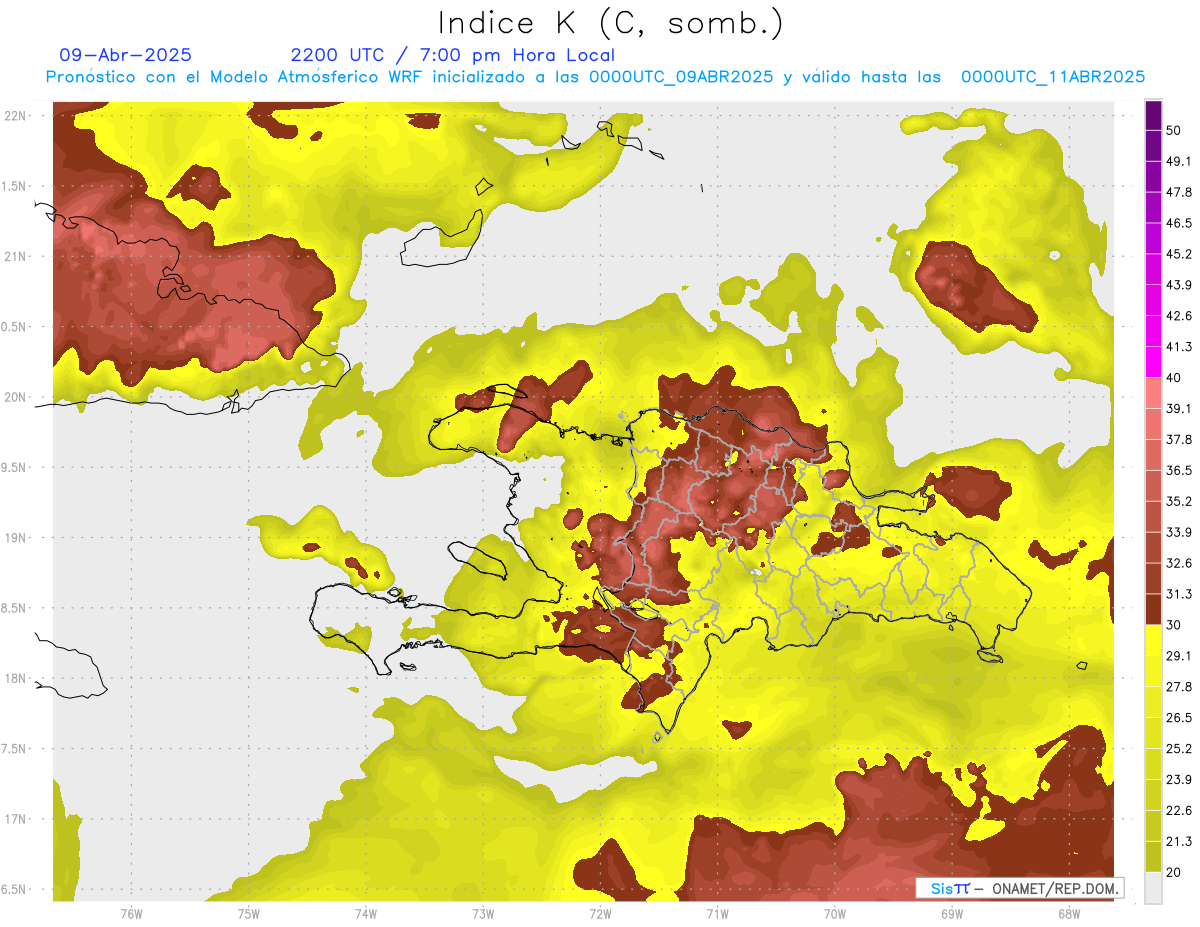The height and width of the screenshot is (927, 1200).
Task: Click the colorbar value label "26.5"
Action: point(1179,718)
